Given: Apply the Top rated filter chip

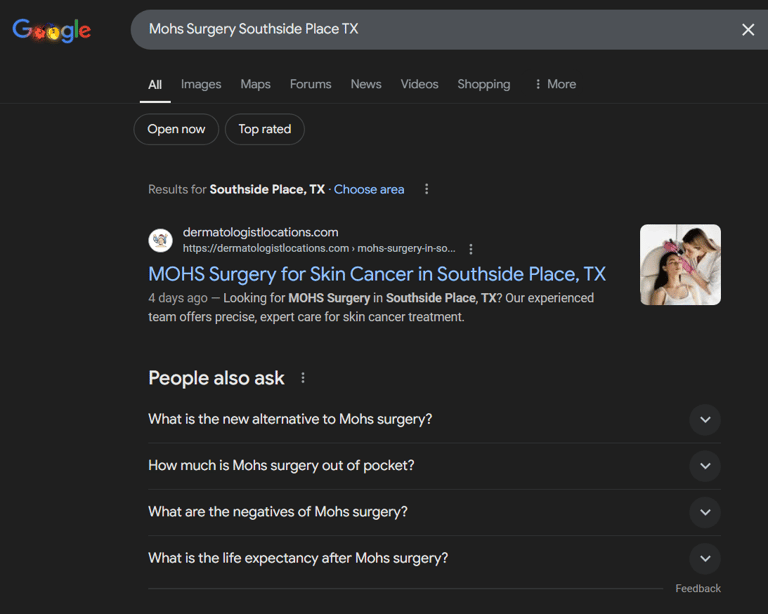Looking at the screenshot, I should [264, 129].
